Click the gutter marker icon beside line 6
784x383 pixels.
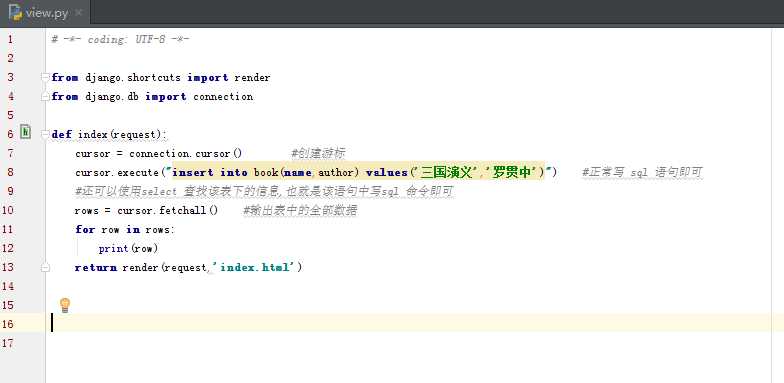coord(26,132)
